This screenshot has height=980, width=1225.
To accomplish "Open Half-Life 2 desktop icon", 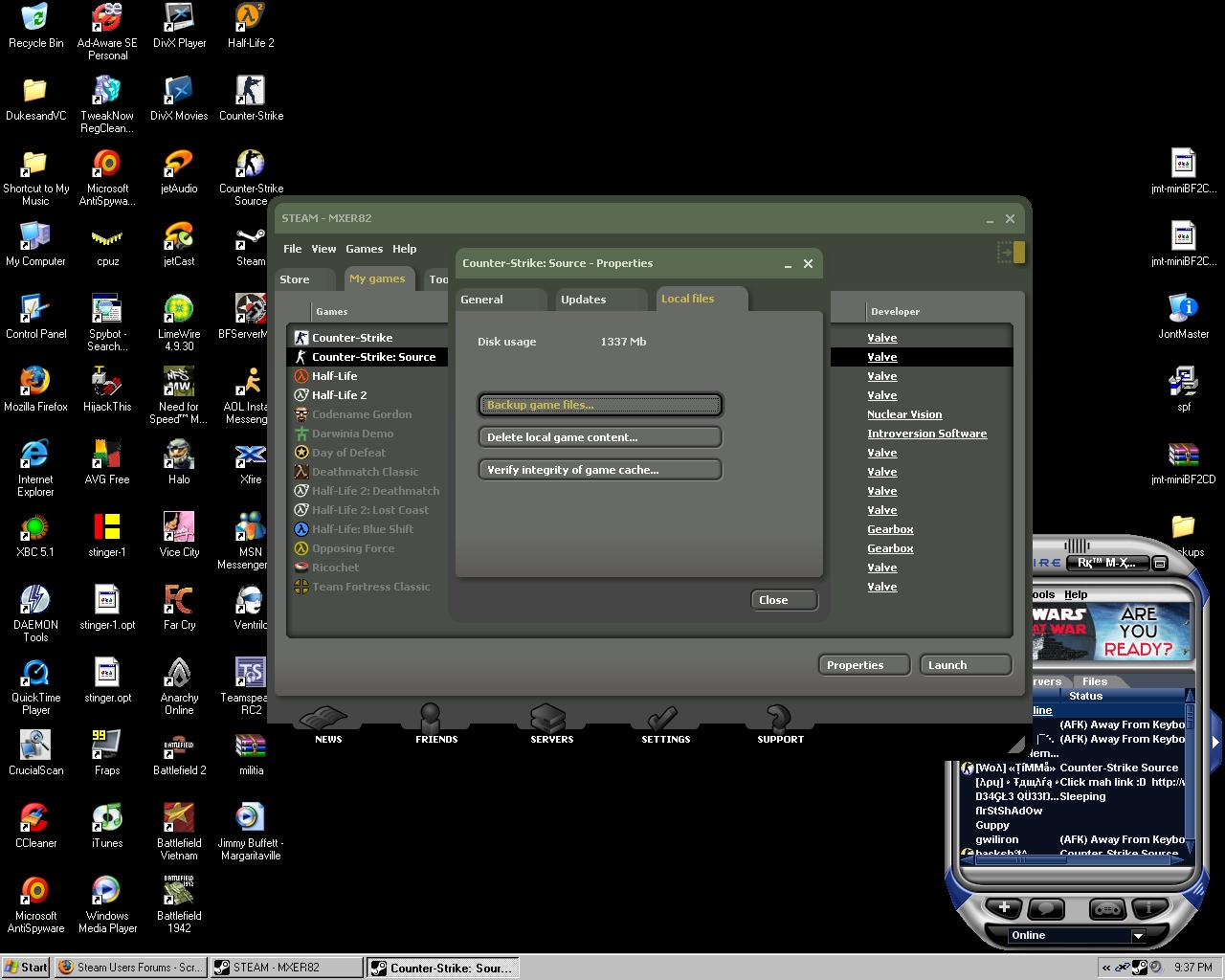I will pyautogui.click(x=251, y=26).
